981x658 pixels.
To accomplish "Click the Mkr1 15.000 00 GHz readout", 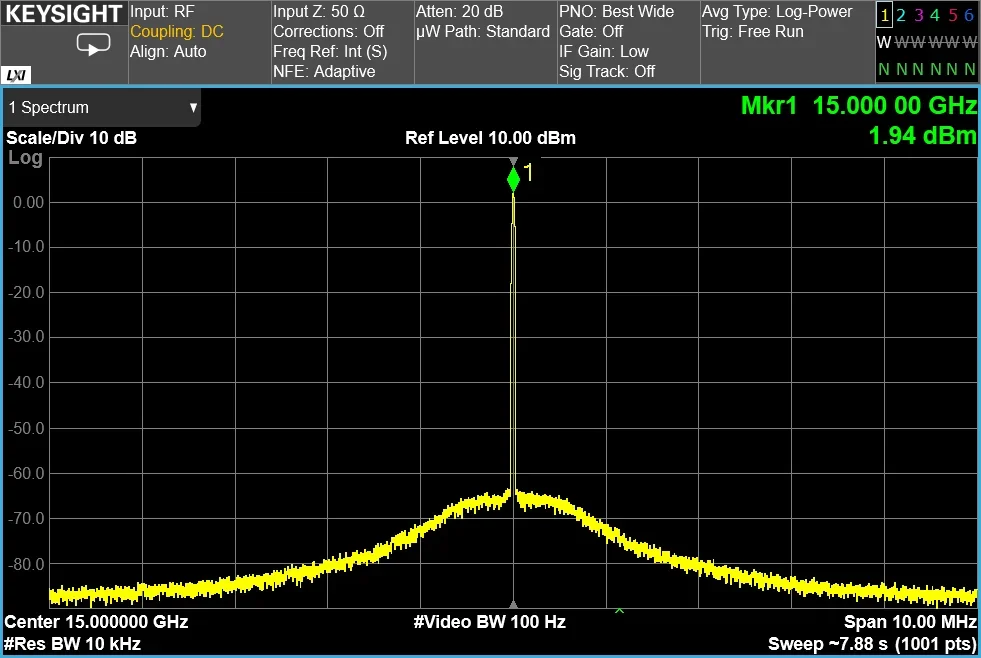I will click(x=858, y=106).
